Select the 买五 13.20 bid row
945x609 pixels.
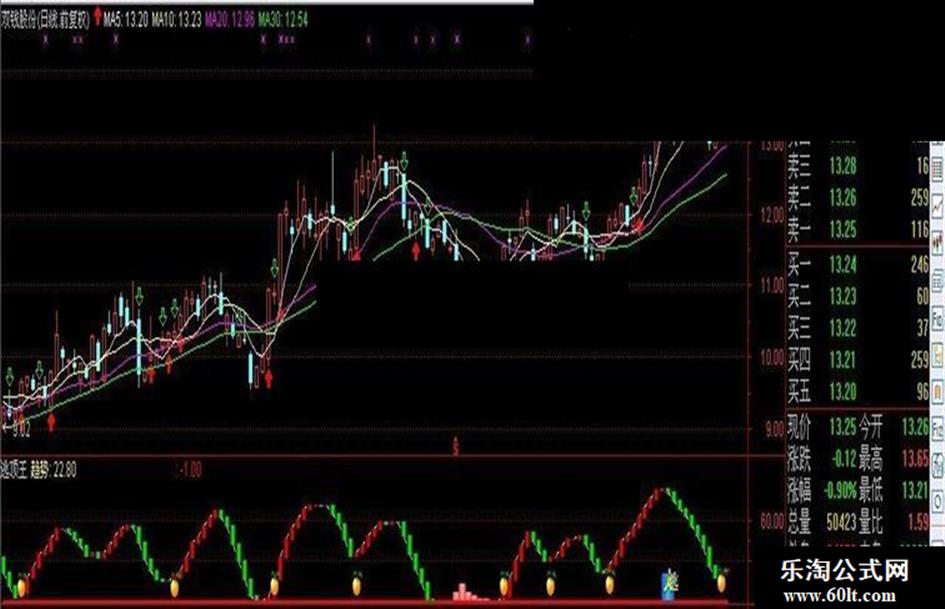[857, 392]
